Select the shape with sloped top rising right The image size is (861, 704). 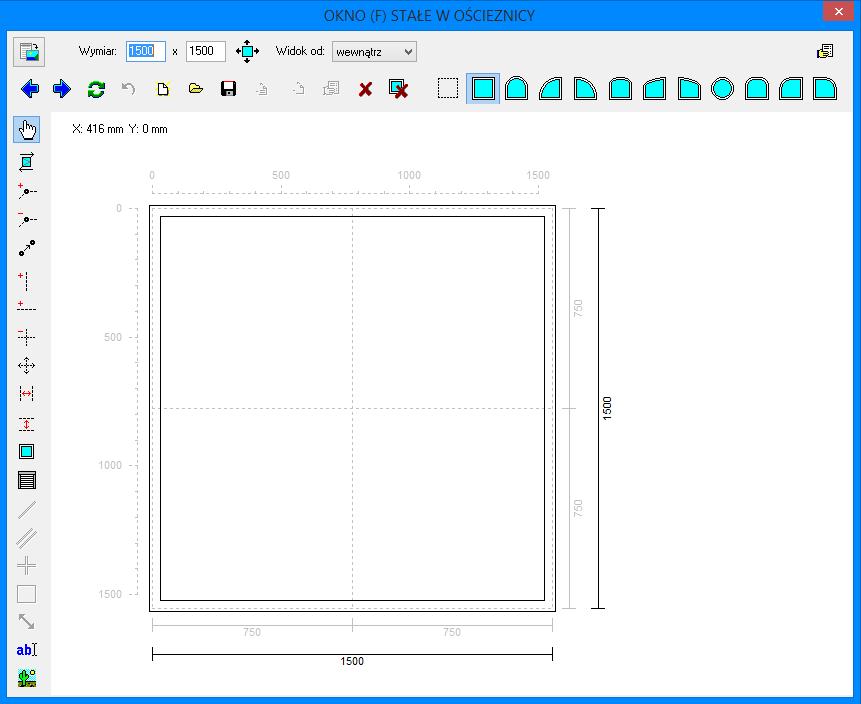pos(654,88)
